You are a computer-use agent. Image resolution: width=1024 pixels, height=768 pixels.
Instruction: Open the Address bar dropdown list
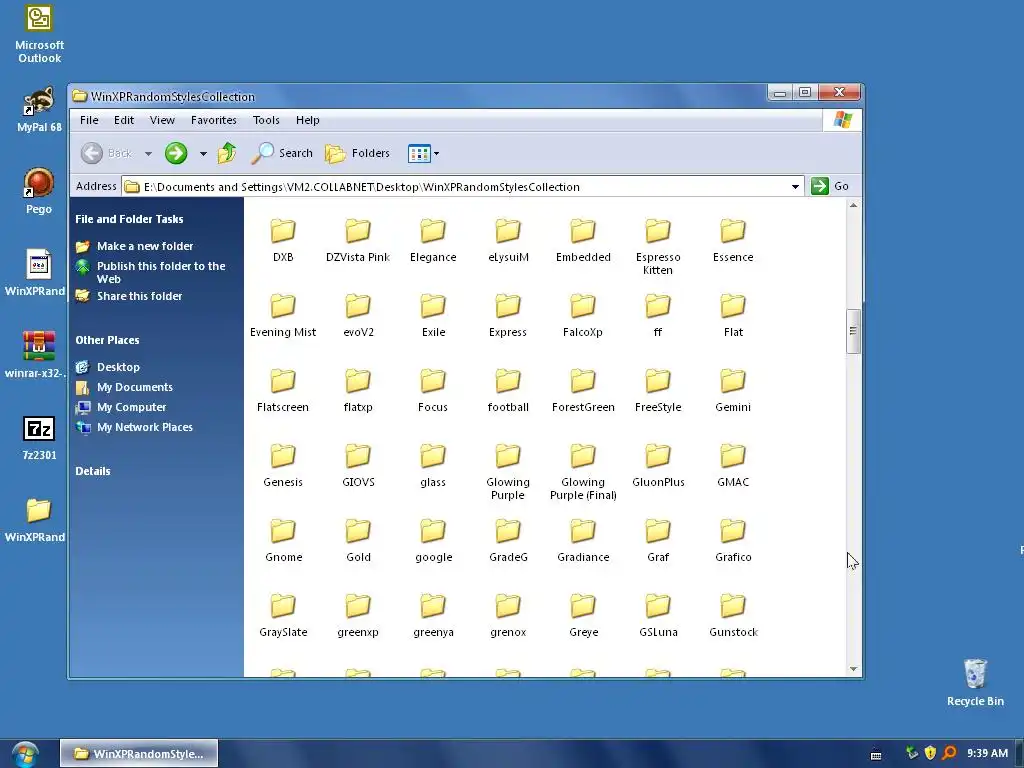click(795, 187)
